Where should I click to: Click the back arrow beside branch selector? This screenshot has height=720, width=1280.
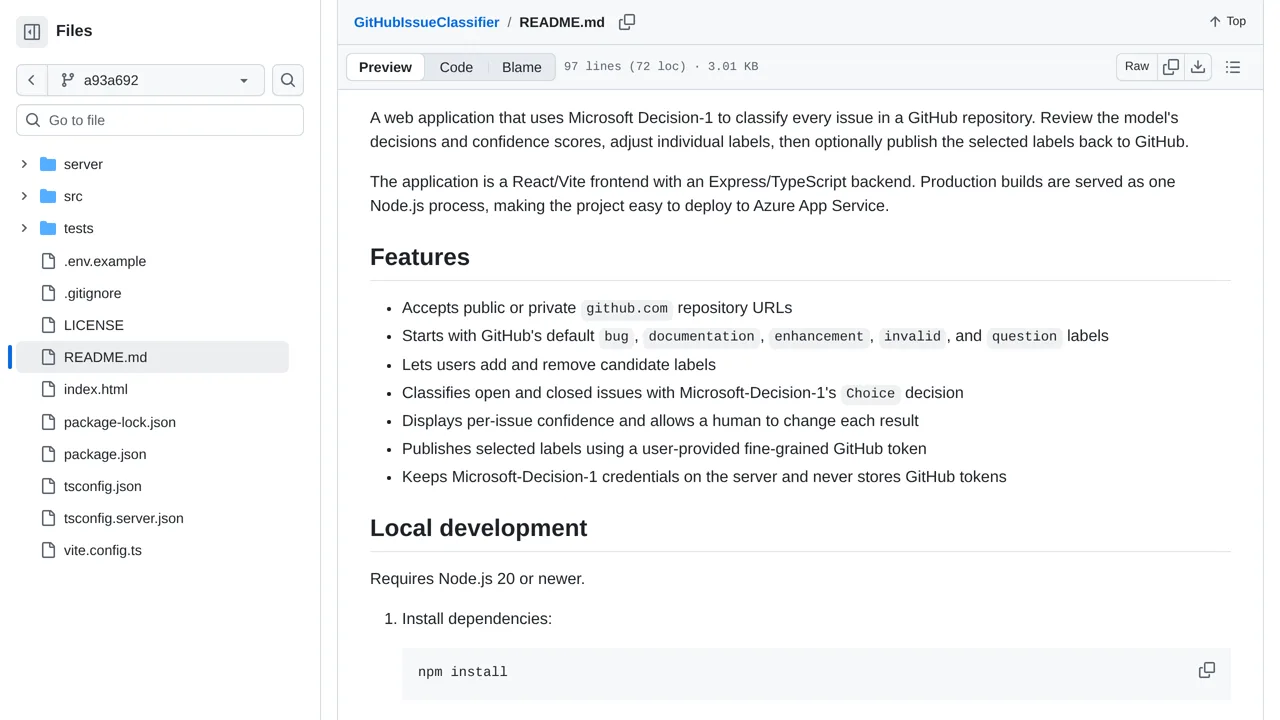coord(31,80)
